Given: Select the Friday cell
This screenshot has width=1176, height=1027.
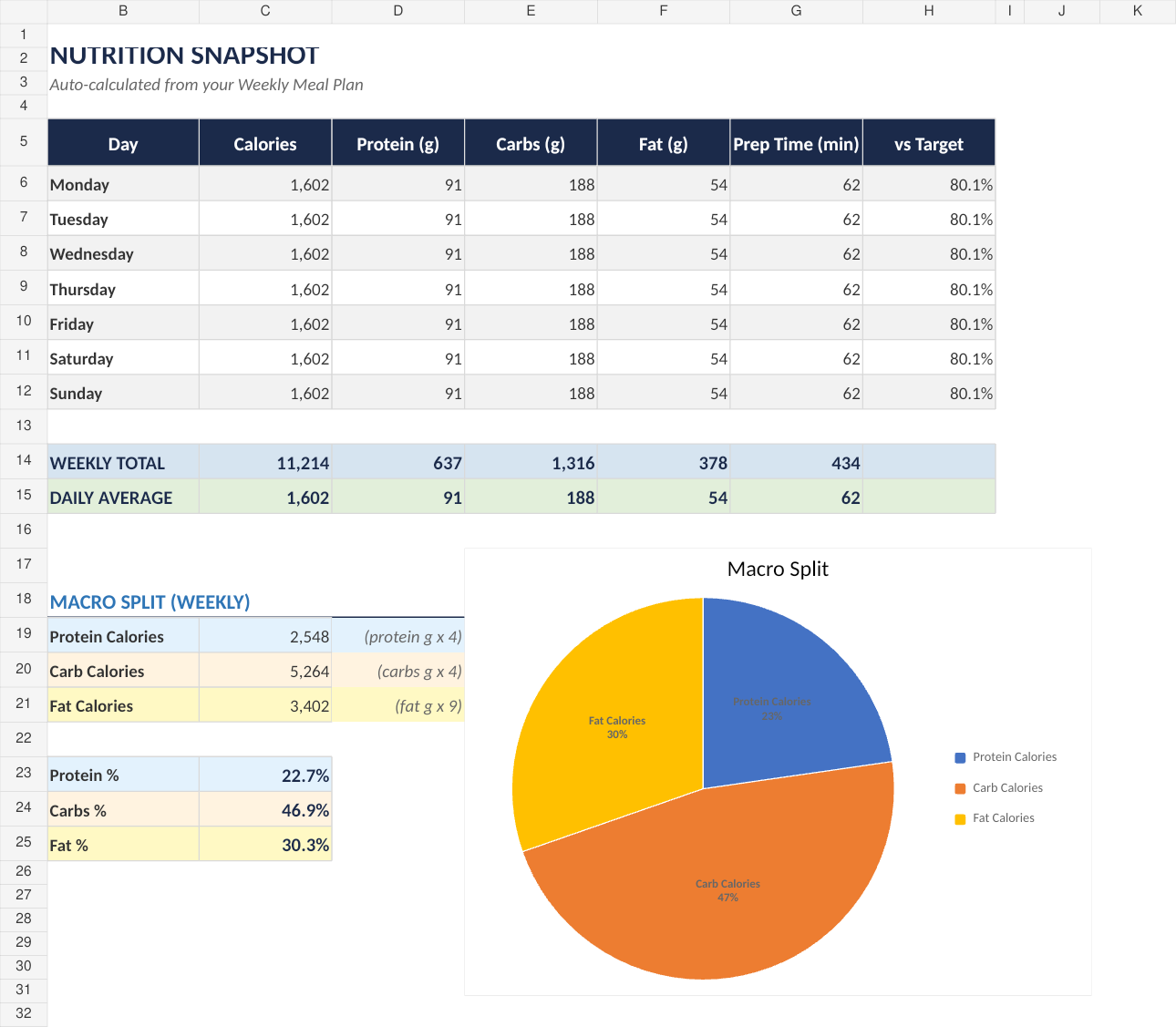Looking at the screenshot, I should click(123, 324).
